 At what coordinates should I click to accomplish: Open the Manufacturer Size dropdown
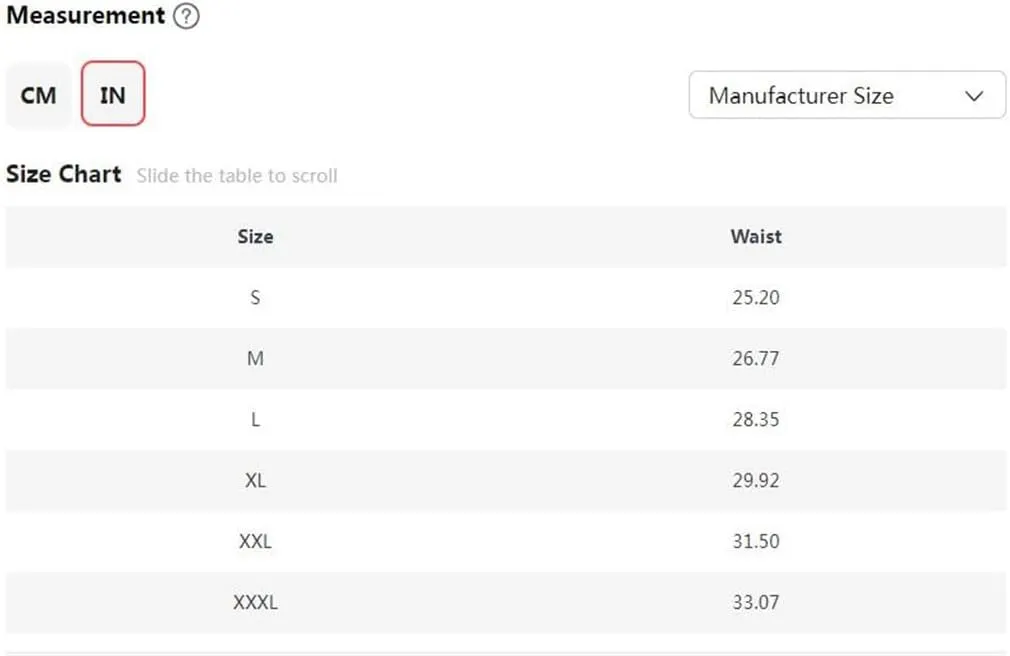[x=847, y=95]
